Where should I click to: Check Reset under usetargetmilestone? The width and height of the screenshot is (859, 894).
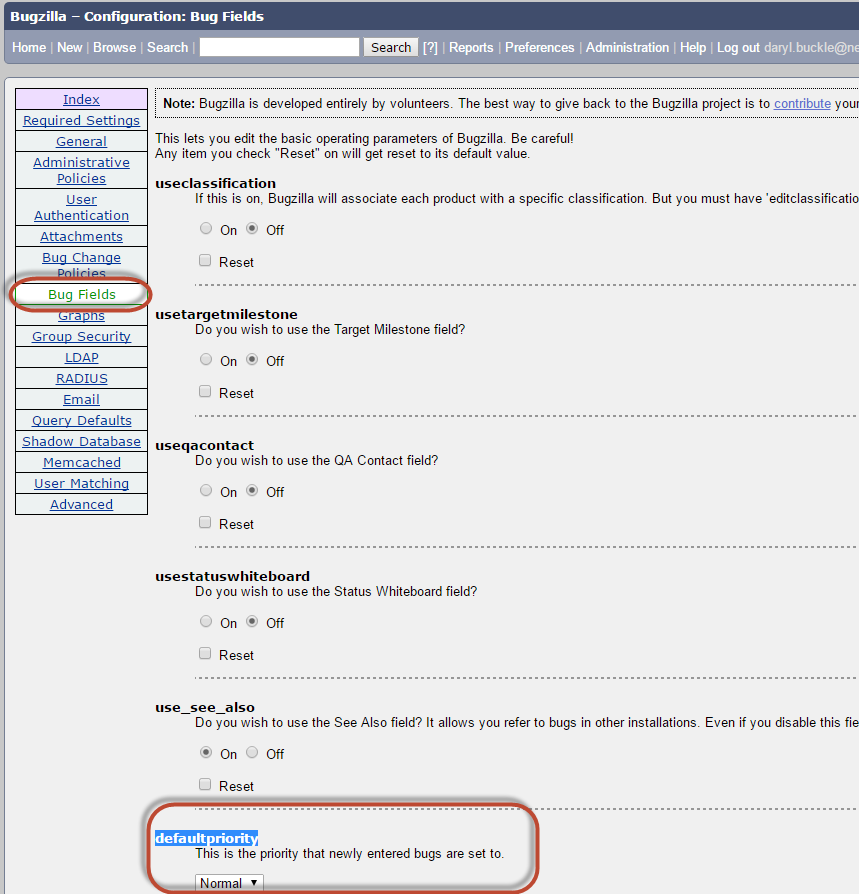[205, 392]
